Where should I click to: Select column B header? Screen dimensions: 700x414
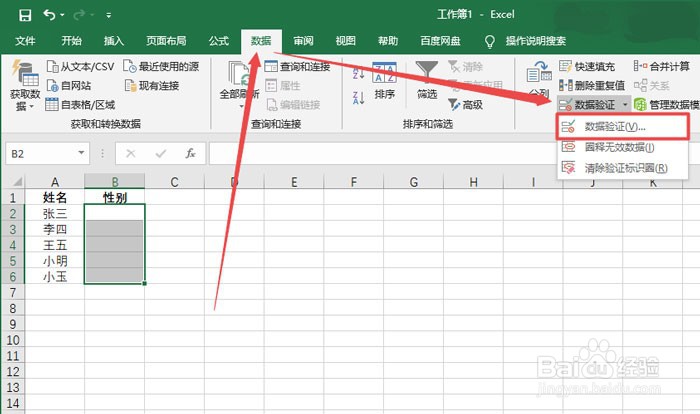click(115, 182)
